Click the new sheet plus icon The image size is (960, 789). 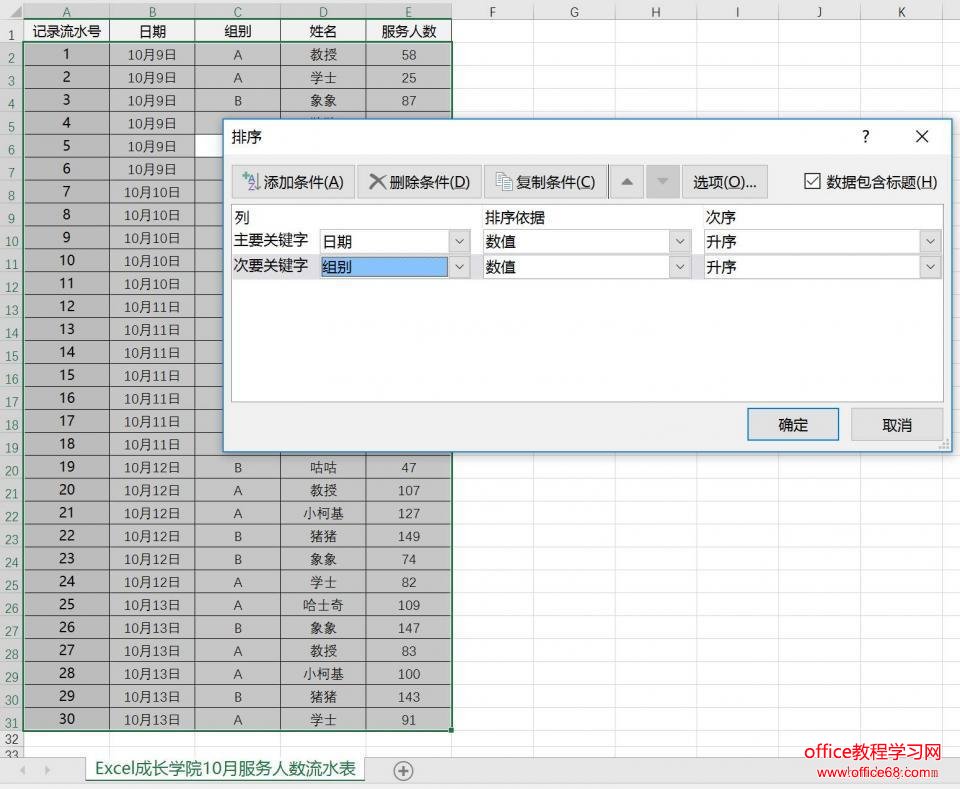click(x=400, y=770)
